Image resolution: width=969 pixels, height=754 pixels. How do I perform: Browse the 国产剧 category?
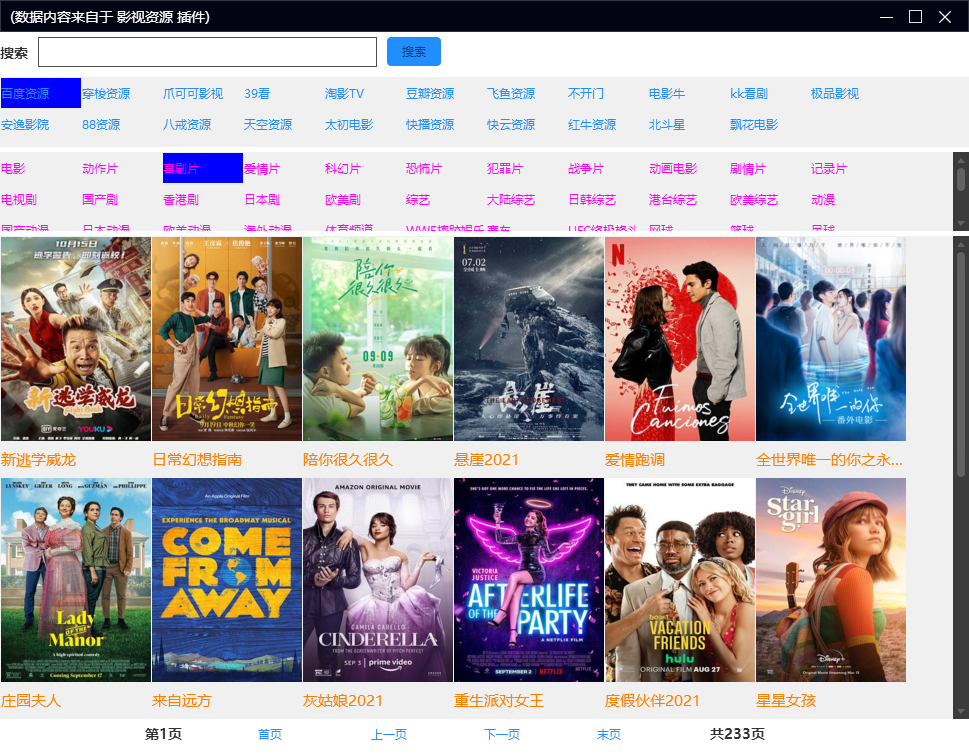(100, 199)
